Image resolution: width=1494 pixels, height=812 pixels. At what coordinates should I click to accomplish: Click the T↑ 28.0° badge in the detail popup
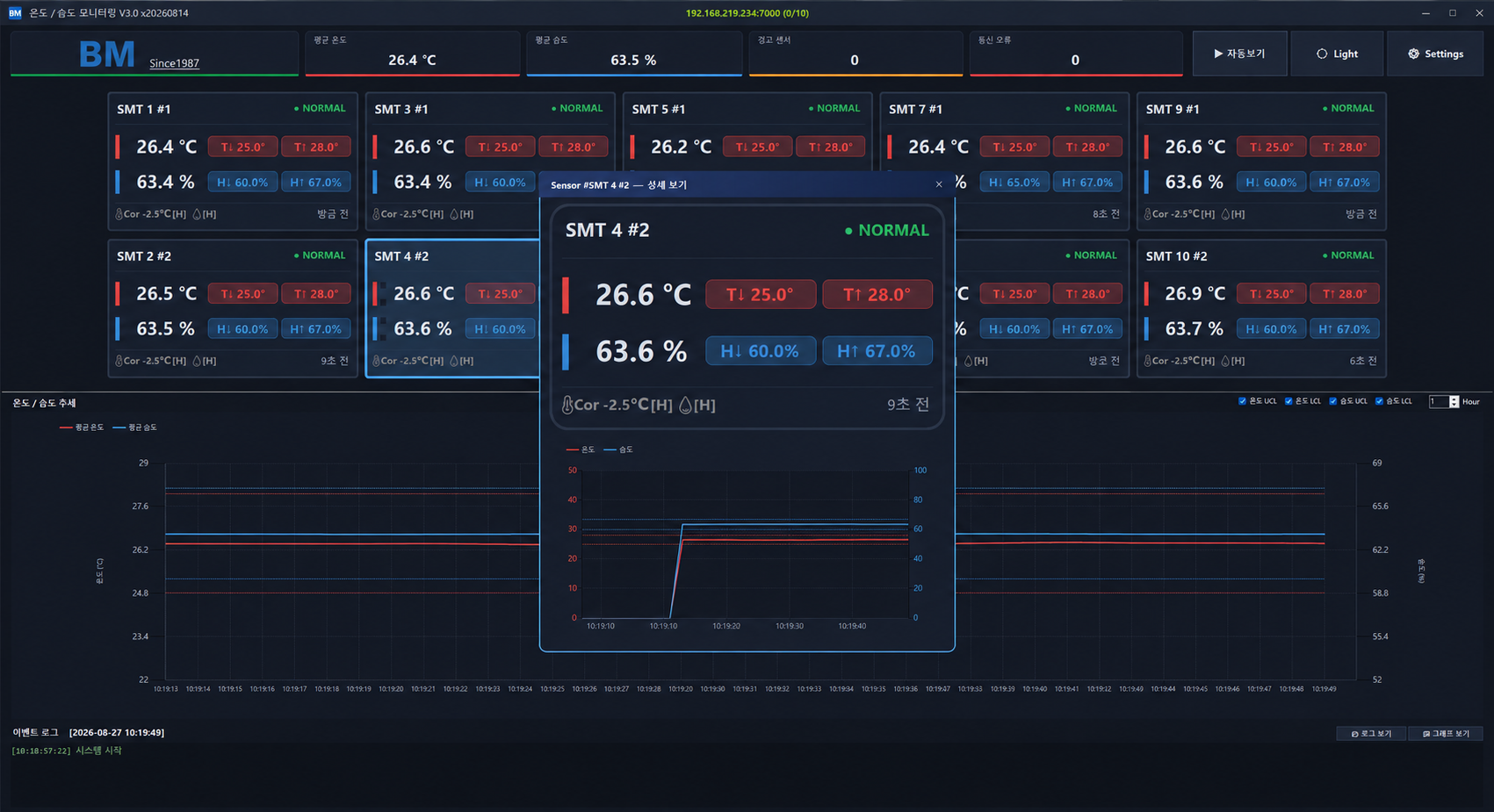[x=877, y=294]
